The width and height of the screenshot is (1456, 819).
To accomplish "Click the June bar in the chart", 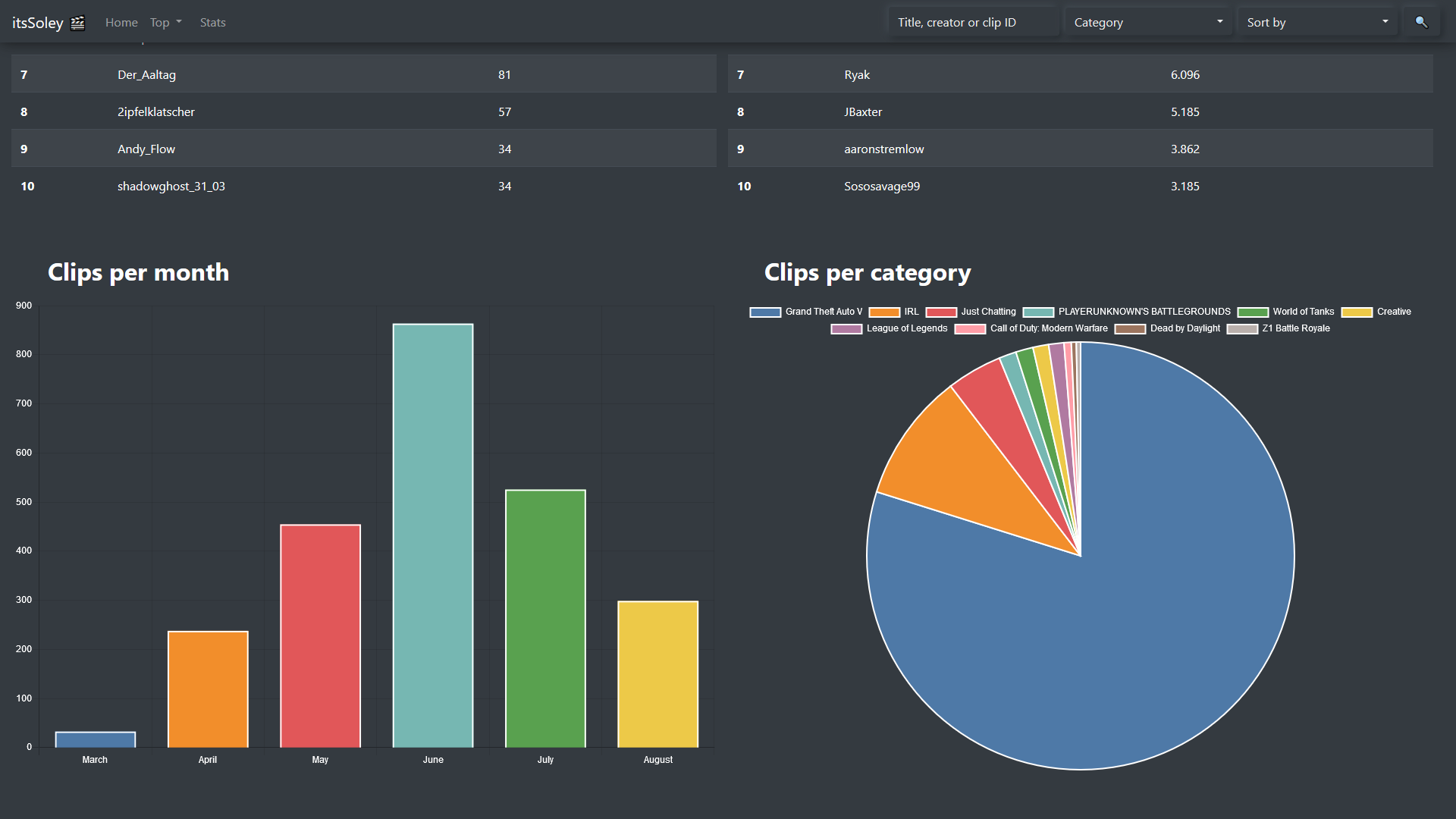I will pos(433,535).
